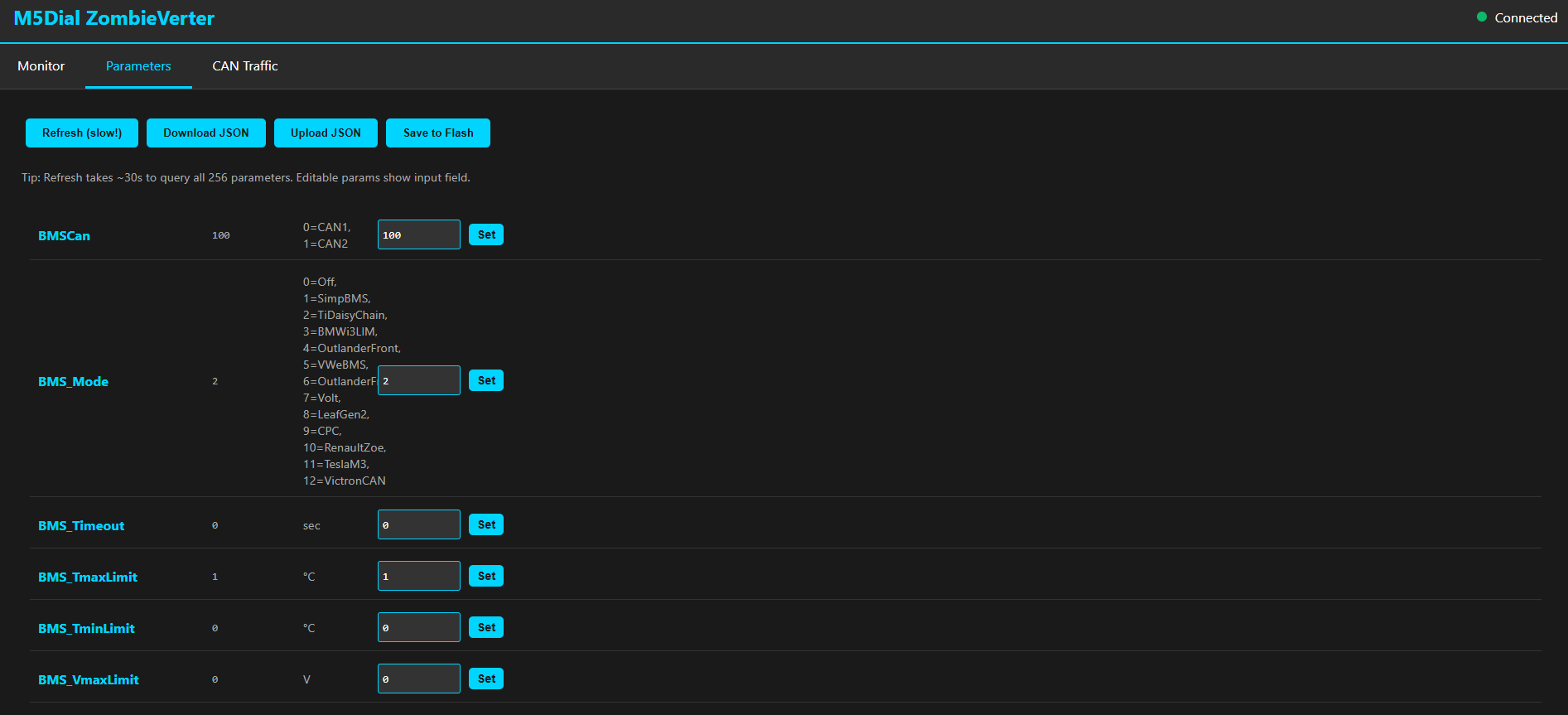Click the M5Dial ZombieVerter title

point(114,18)
